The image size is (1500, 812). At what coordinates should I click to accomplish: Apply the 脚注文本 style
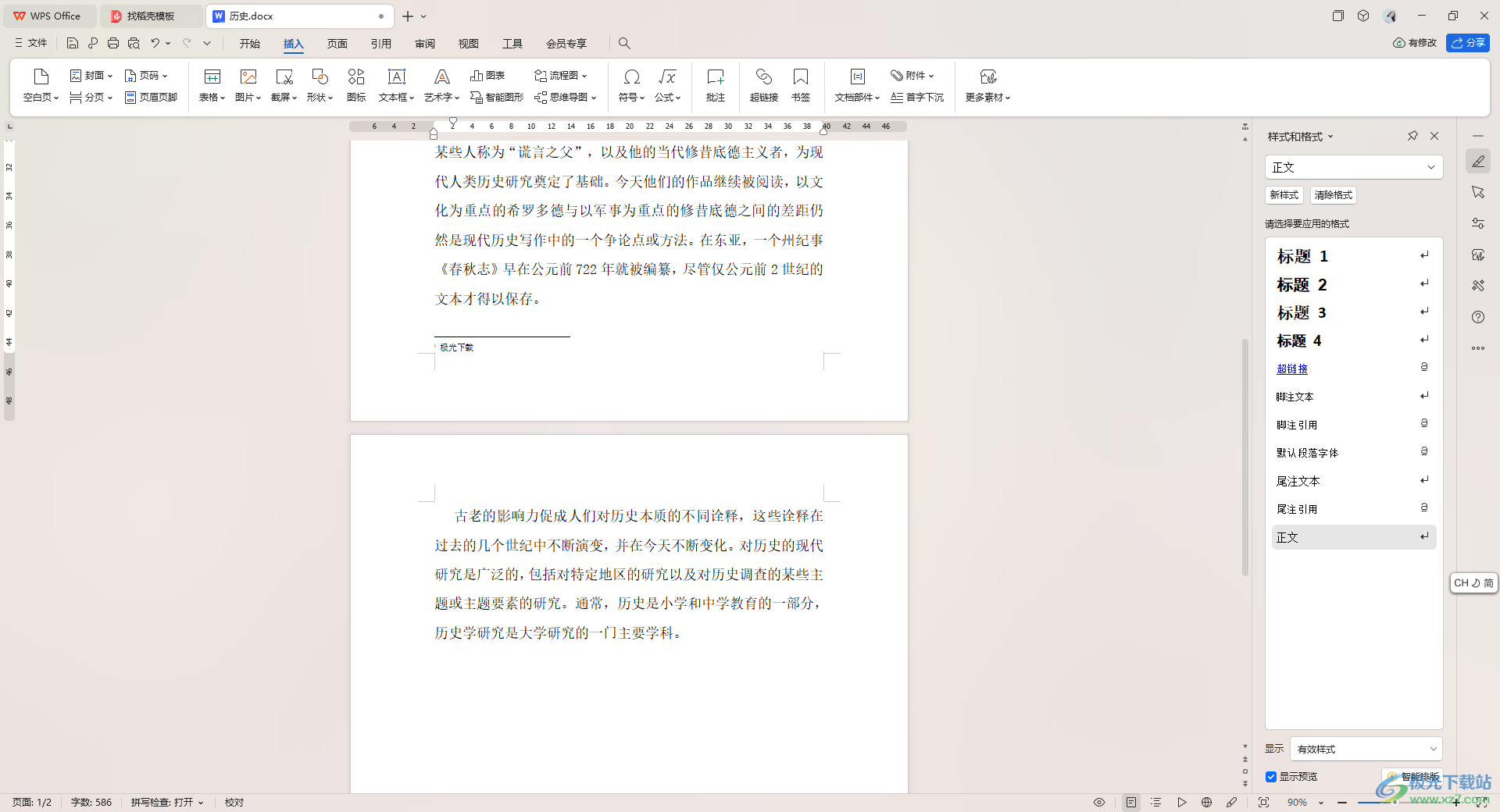click(x=1354, y=397)
